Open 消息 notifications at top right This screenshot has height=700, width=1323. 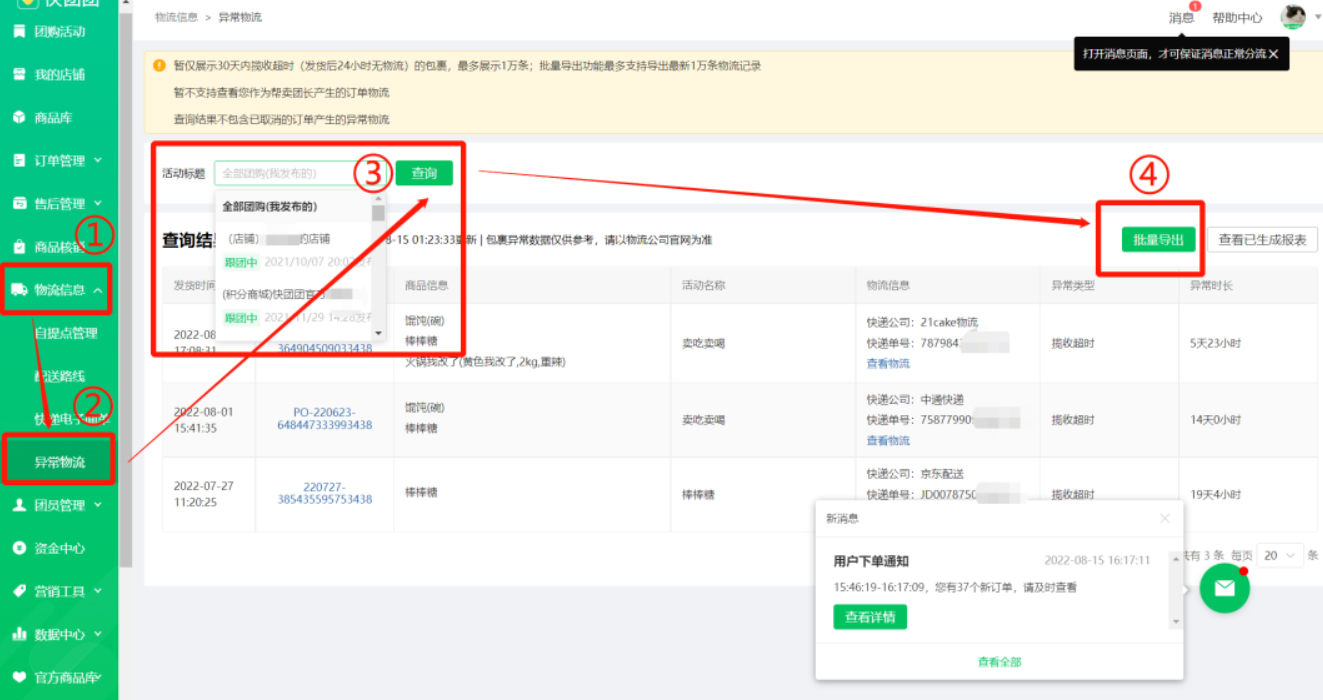(1181, 17)
